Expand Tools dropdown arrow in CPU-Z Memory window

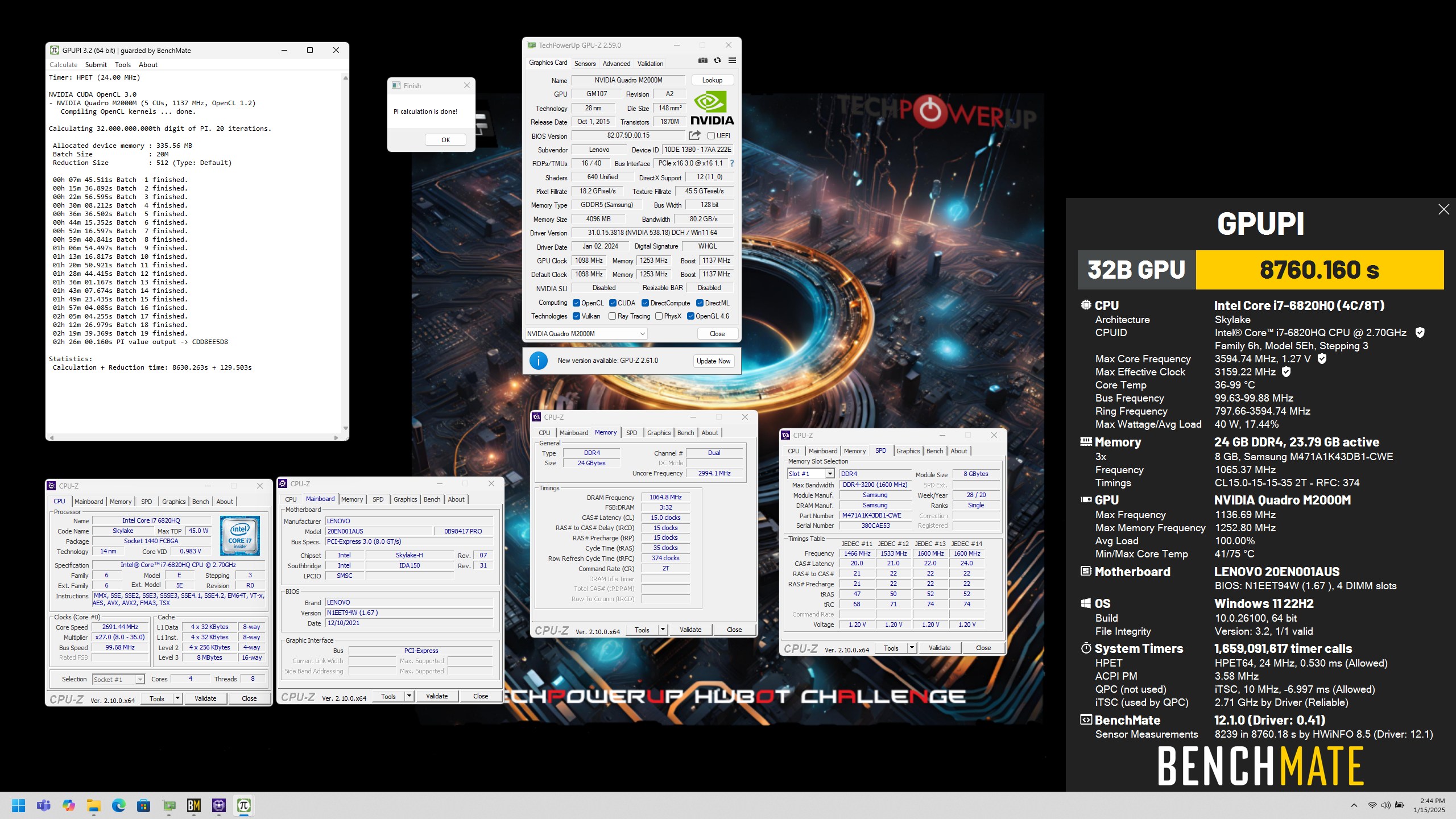[663, 630]
